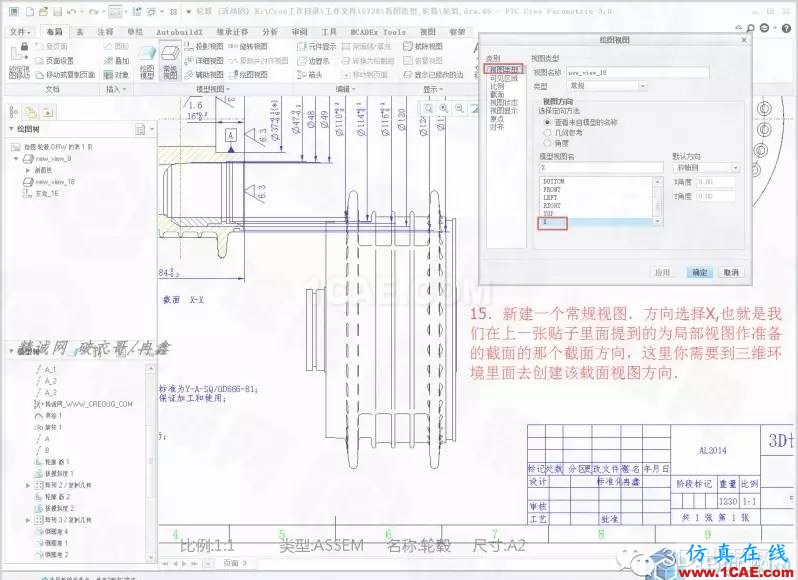Screen dimensions: 798x580
Task: Open 页面设置 sheet setup
Action: point(54,61)
